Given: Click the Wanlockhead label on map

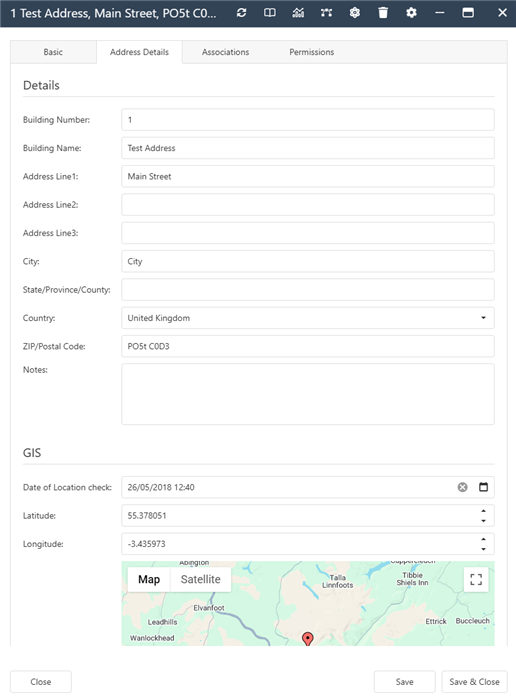Looking at the screenshot, I should tap(152, 638).
